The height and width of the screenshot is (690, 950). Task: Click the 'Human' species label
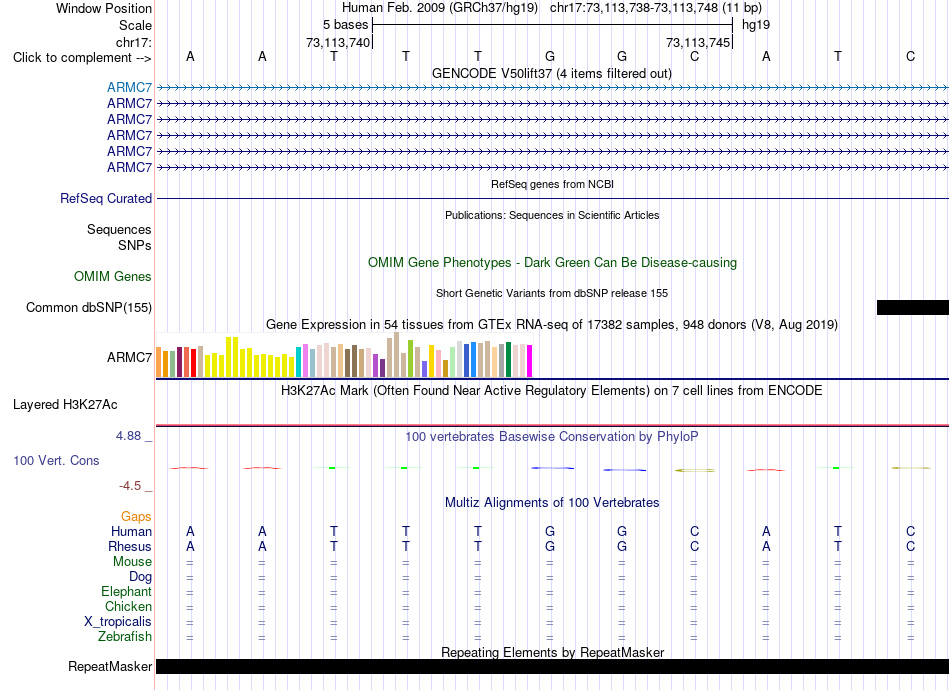click(131, 531)
